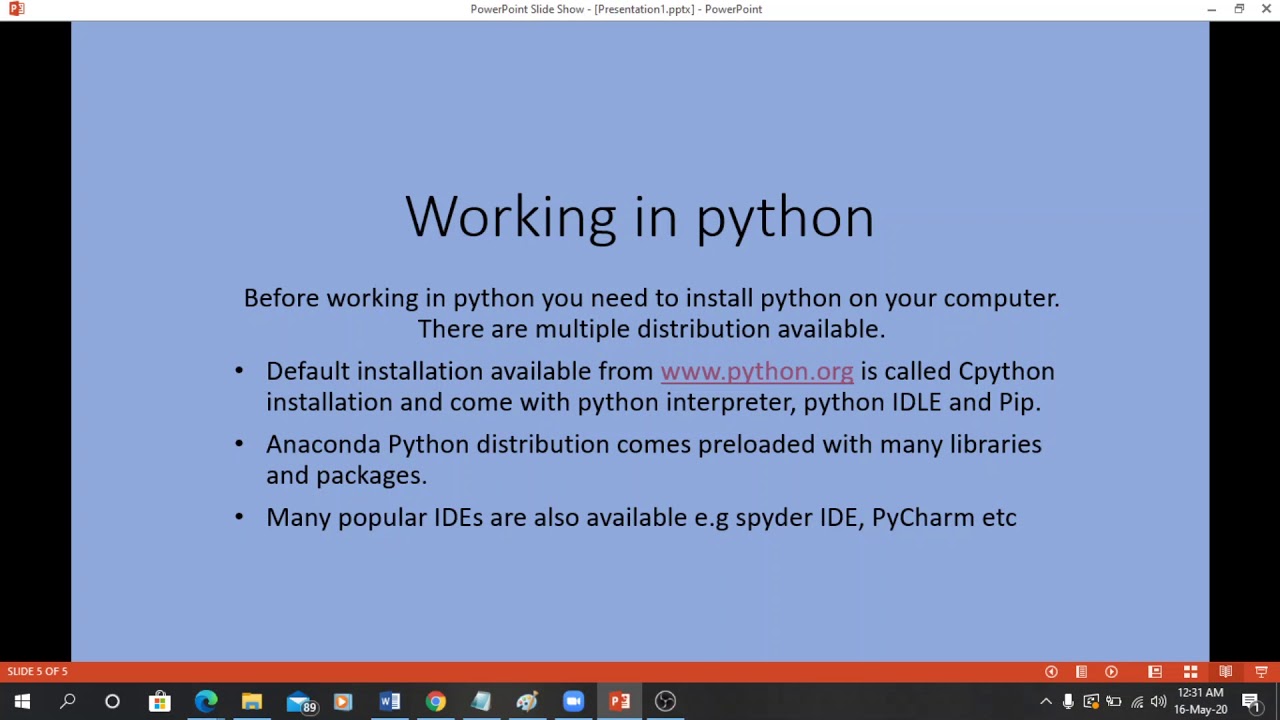The width and height of the screenshot is (1280, 720).
Task: Open Wi-Fi network settings in tray
Action: coord(1137,701)
